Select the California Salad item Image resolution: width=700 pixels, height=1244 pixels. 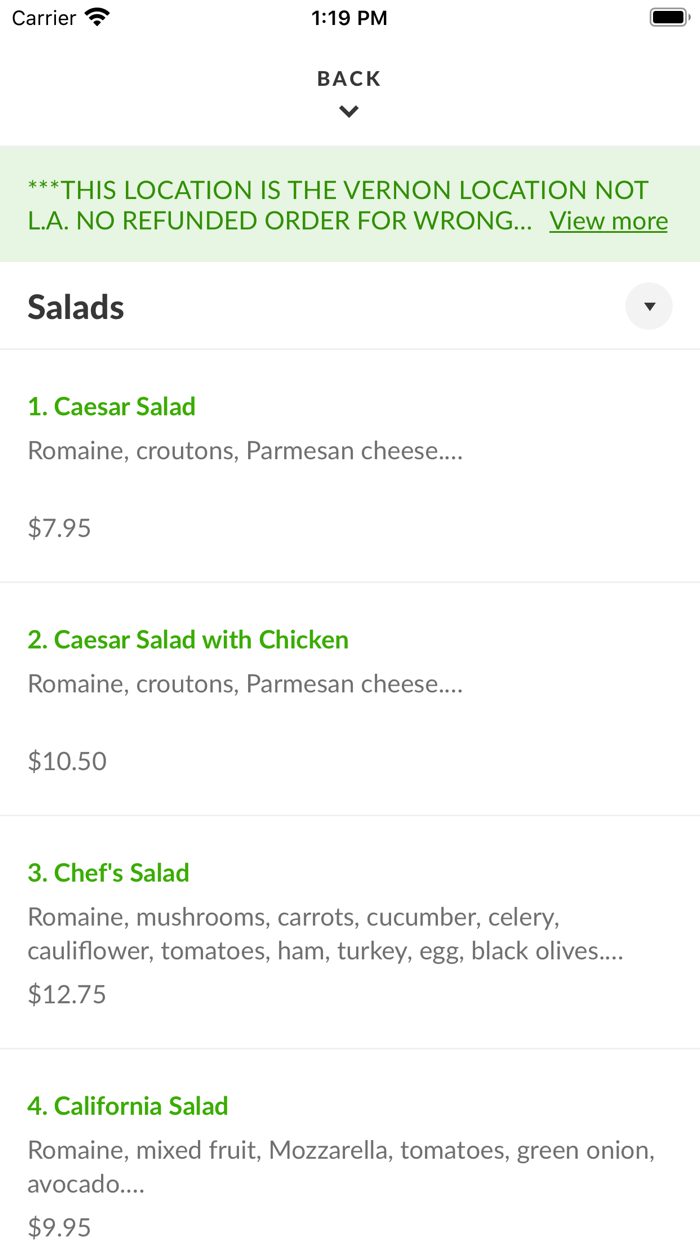point(127,1105)
